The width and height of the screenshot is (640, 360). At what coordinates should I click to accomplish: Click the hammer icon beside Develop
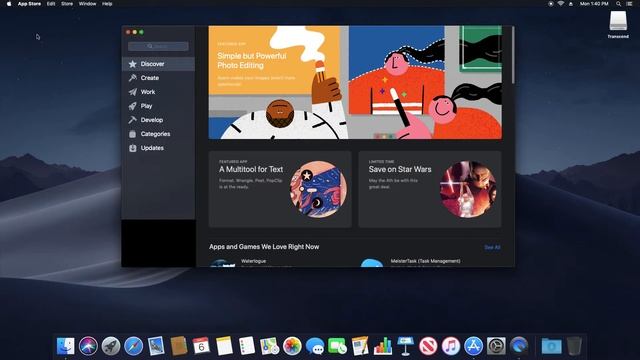tap(132, 120)
